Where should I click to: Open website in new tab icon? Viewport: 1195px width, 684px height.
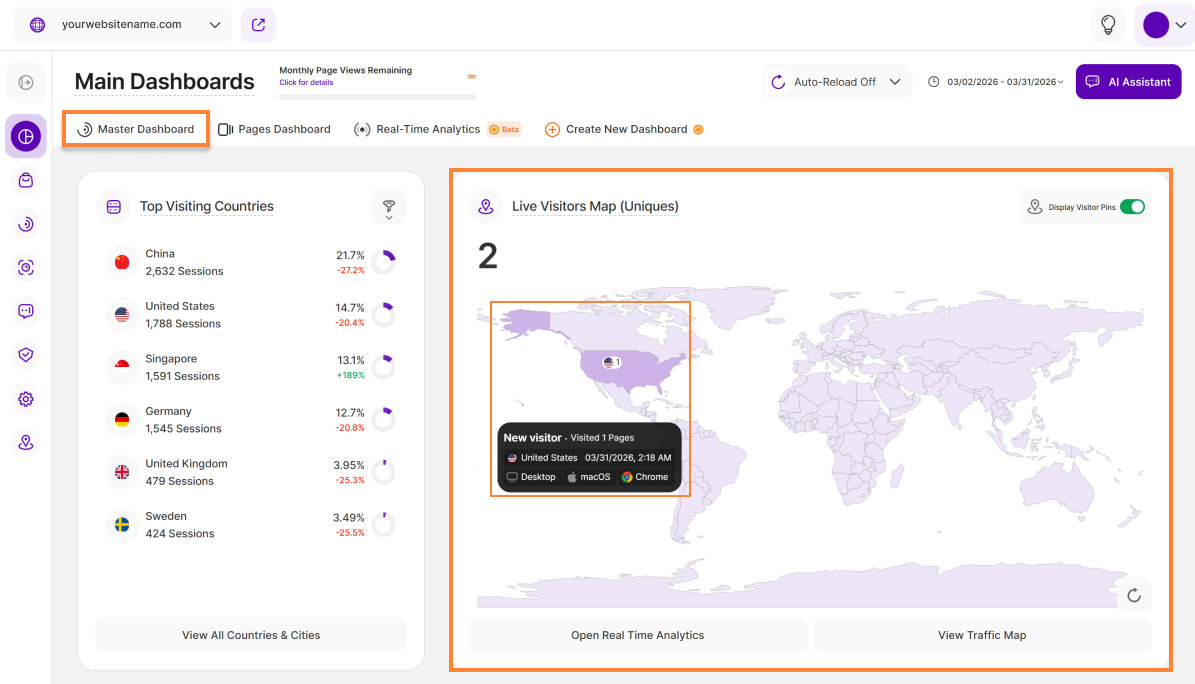(258, 25)
